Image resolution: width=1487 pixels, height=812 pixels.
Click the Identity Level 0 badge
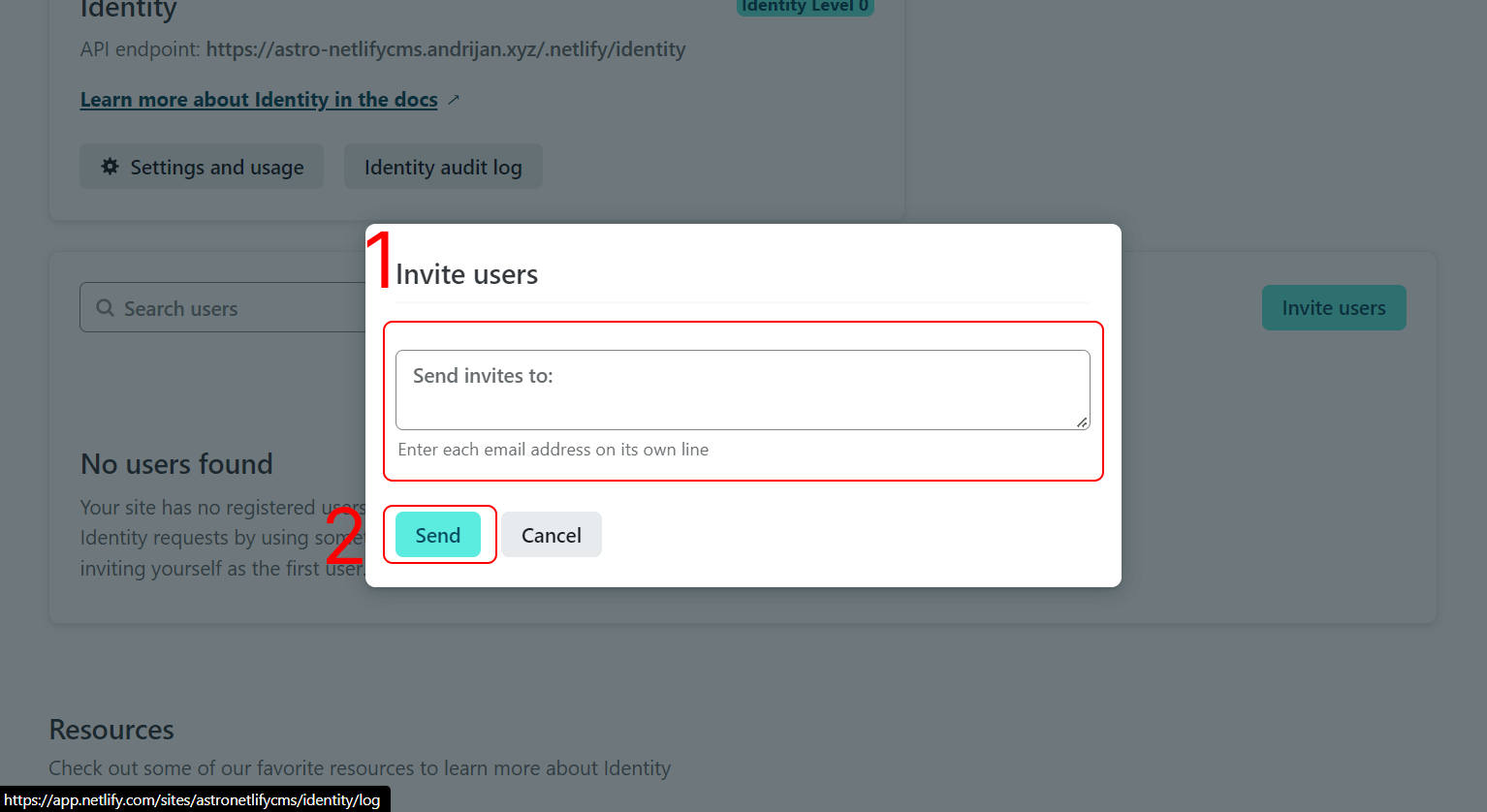pyautogui.click(x=805, y=6)
